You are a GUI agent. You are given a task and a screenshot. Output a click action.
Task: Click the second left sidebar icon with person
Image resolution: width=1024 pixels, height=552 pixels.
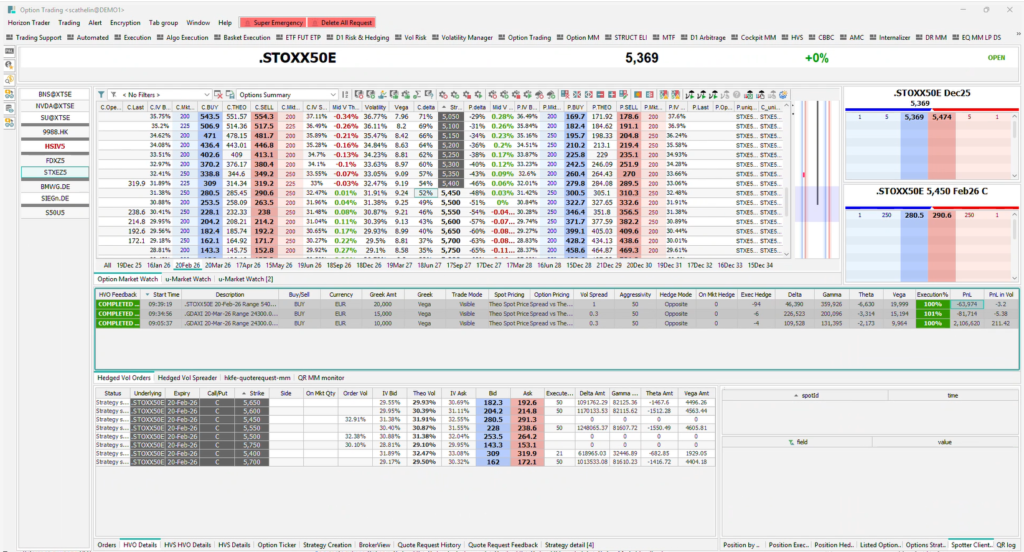click(9, 65)
